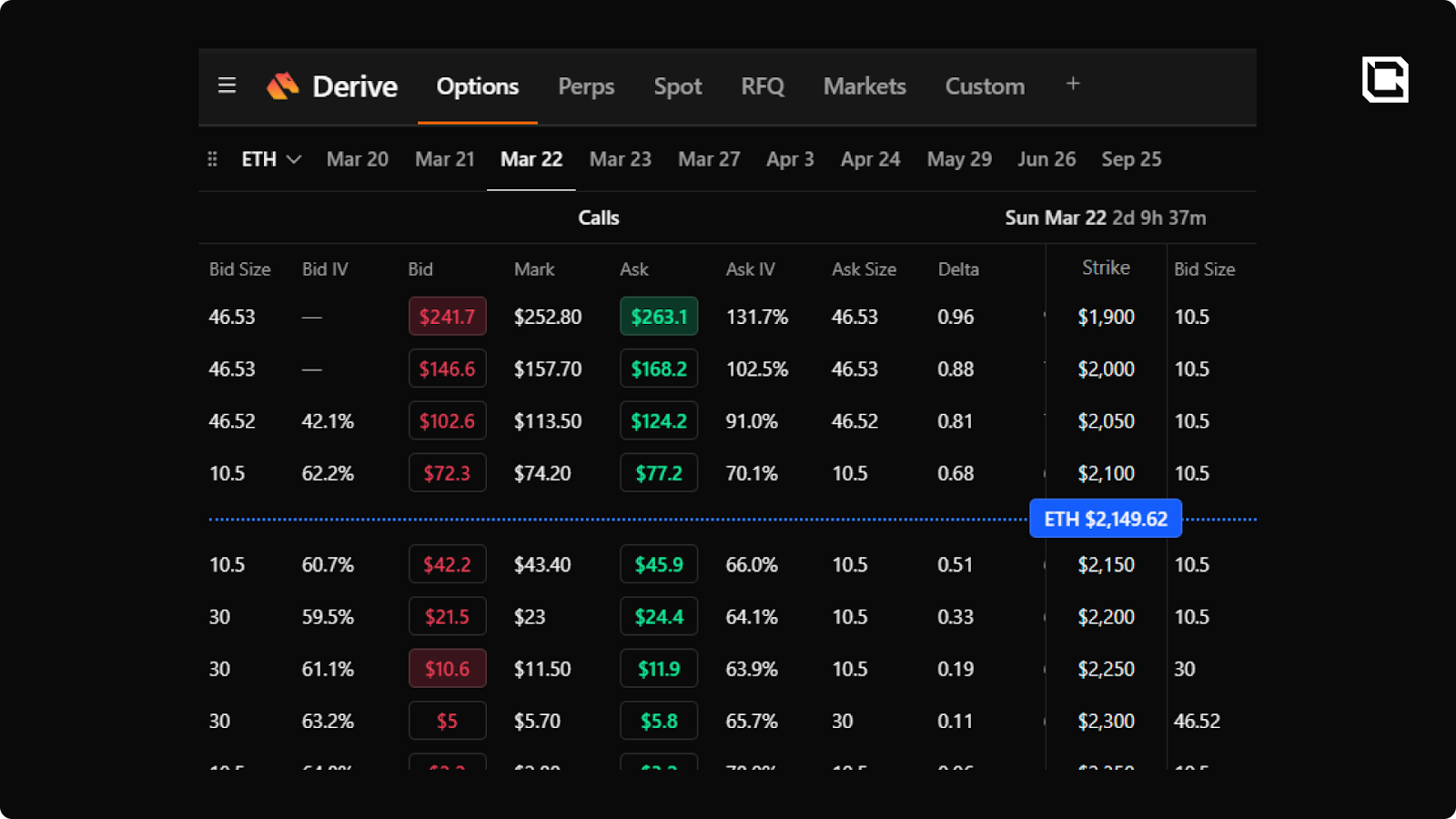This screenshot has height=819, width=1456.
Task: Go to the RFQ tab
Action: tap(762, 86)
